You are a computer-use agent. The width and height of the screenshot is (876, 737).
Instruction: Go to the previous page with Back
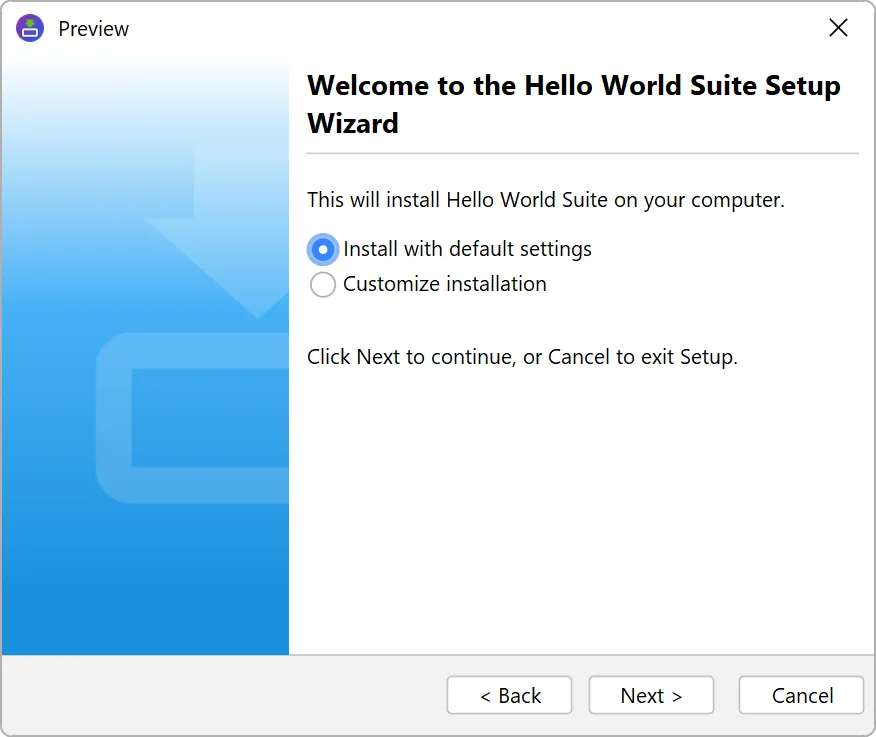point(509,696)
